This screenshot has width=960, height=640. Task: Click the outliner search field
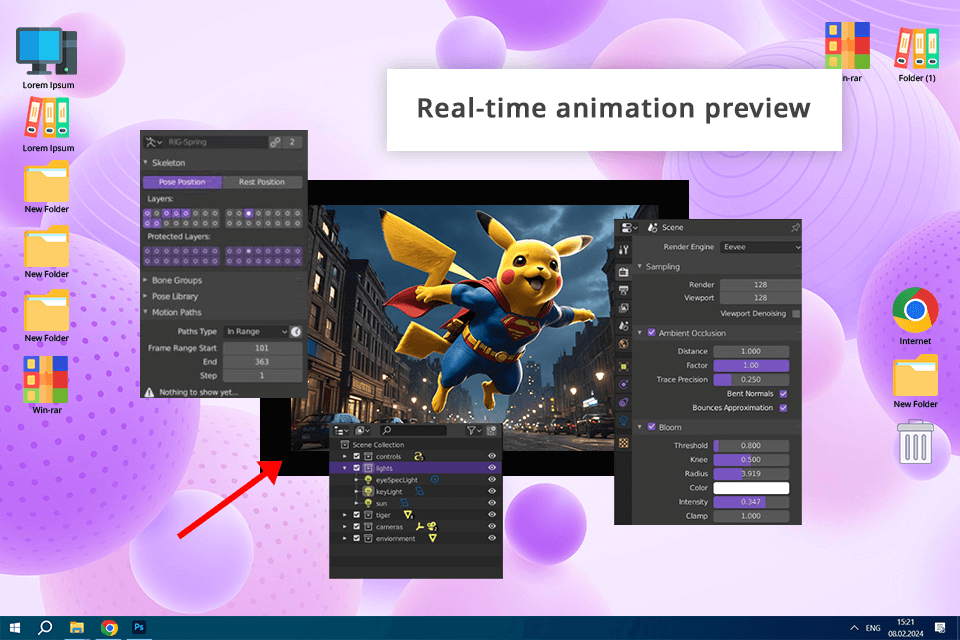(x=413, y=431)
